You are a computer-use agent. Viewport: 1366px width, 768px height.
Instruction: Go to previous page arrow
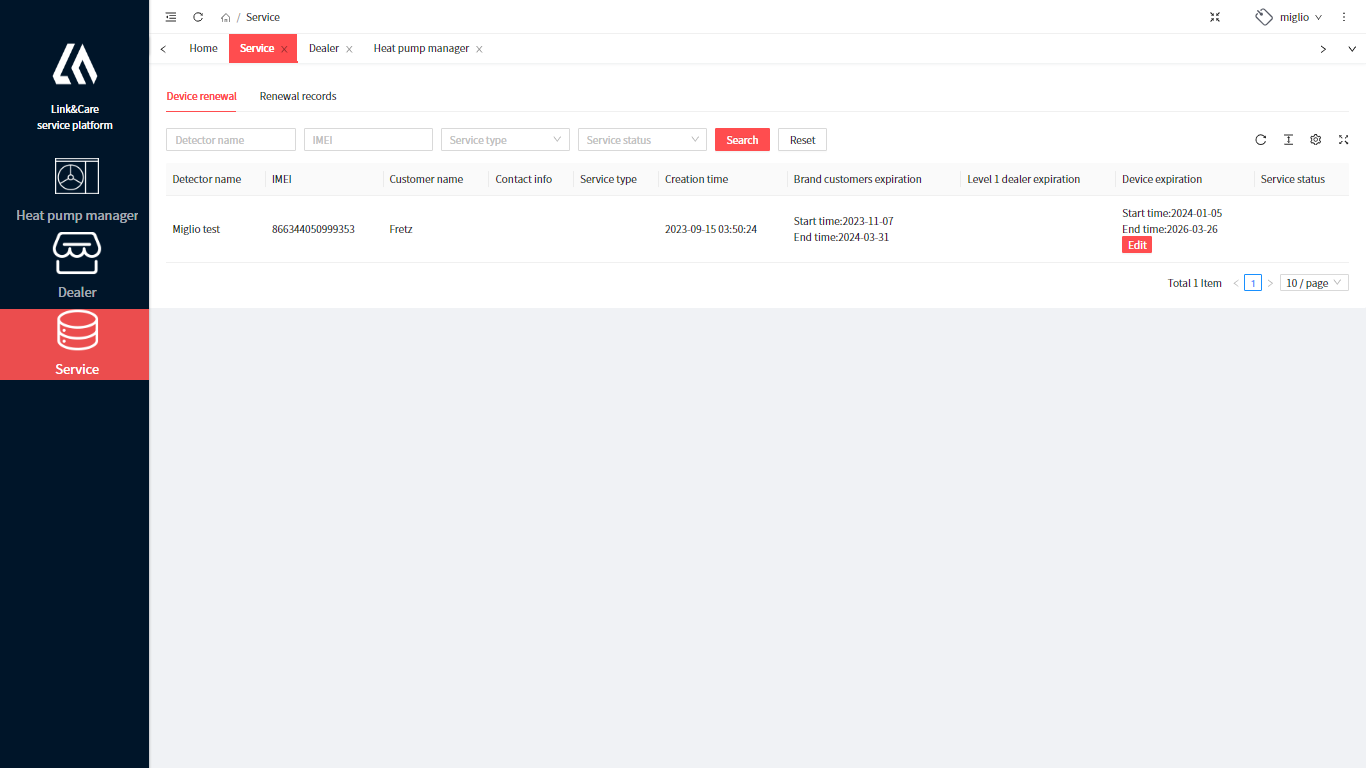pos(1236,283)
